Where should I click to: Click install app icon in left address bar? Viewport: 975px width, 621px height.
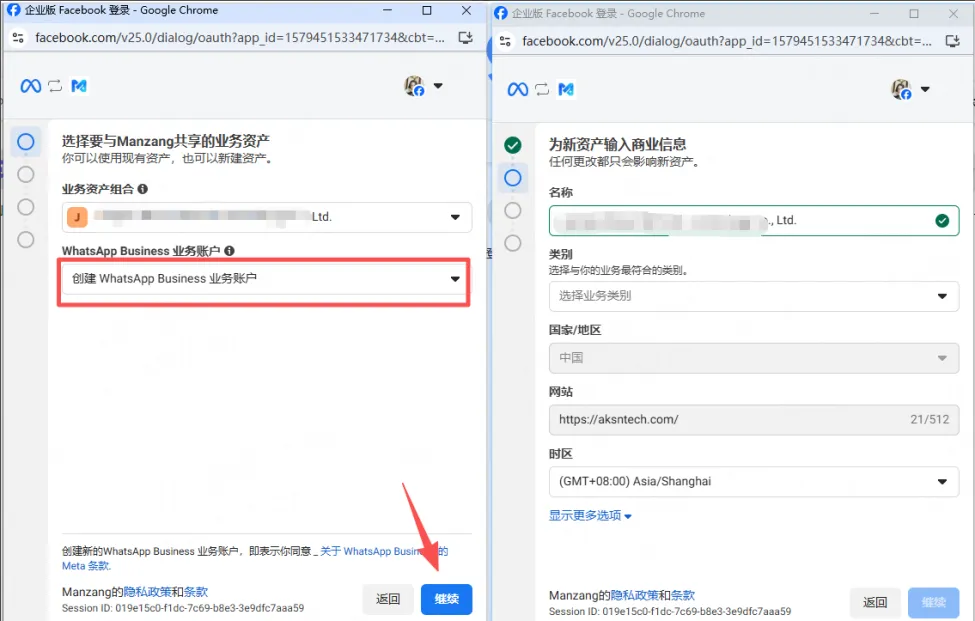465,38
